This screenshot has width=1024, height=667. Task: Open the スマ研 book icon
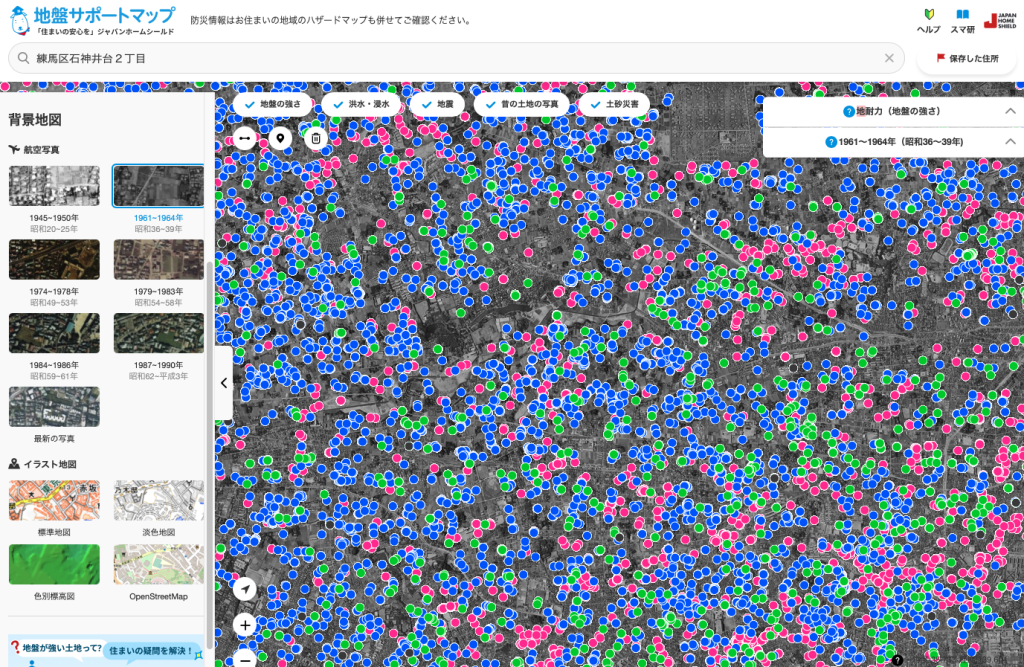[x=962, y=21]
